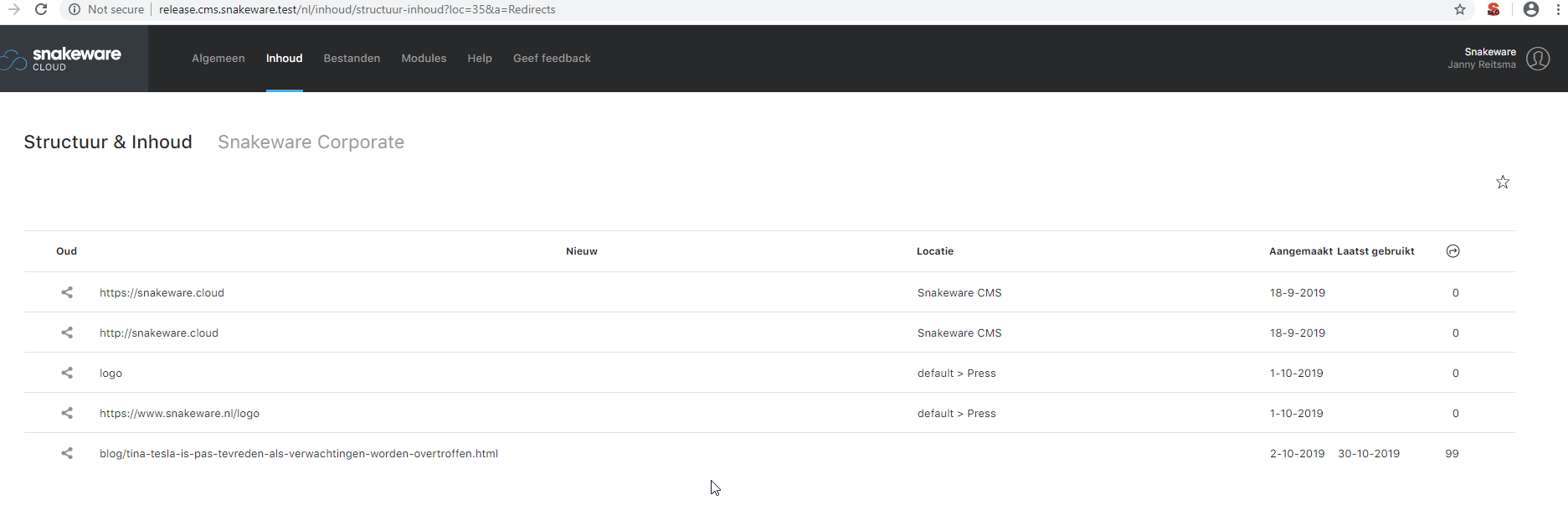This screenshot has width=1568, height=526.
Task: Click the 2-10-2019 created date
Action: pos(1298,453)
